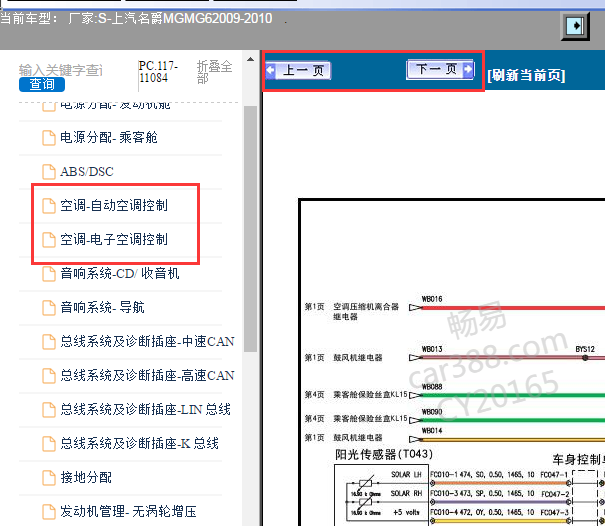This screenshot has width=605, height=526.
Task: Open 电源分配-乘客舱 tree item
Action: click(x=108, y=137)
